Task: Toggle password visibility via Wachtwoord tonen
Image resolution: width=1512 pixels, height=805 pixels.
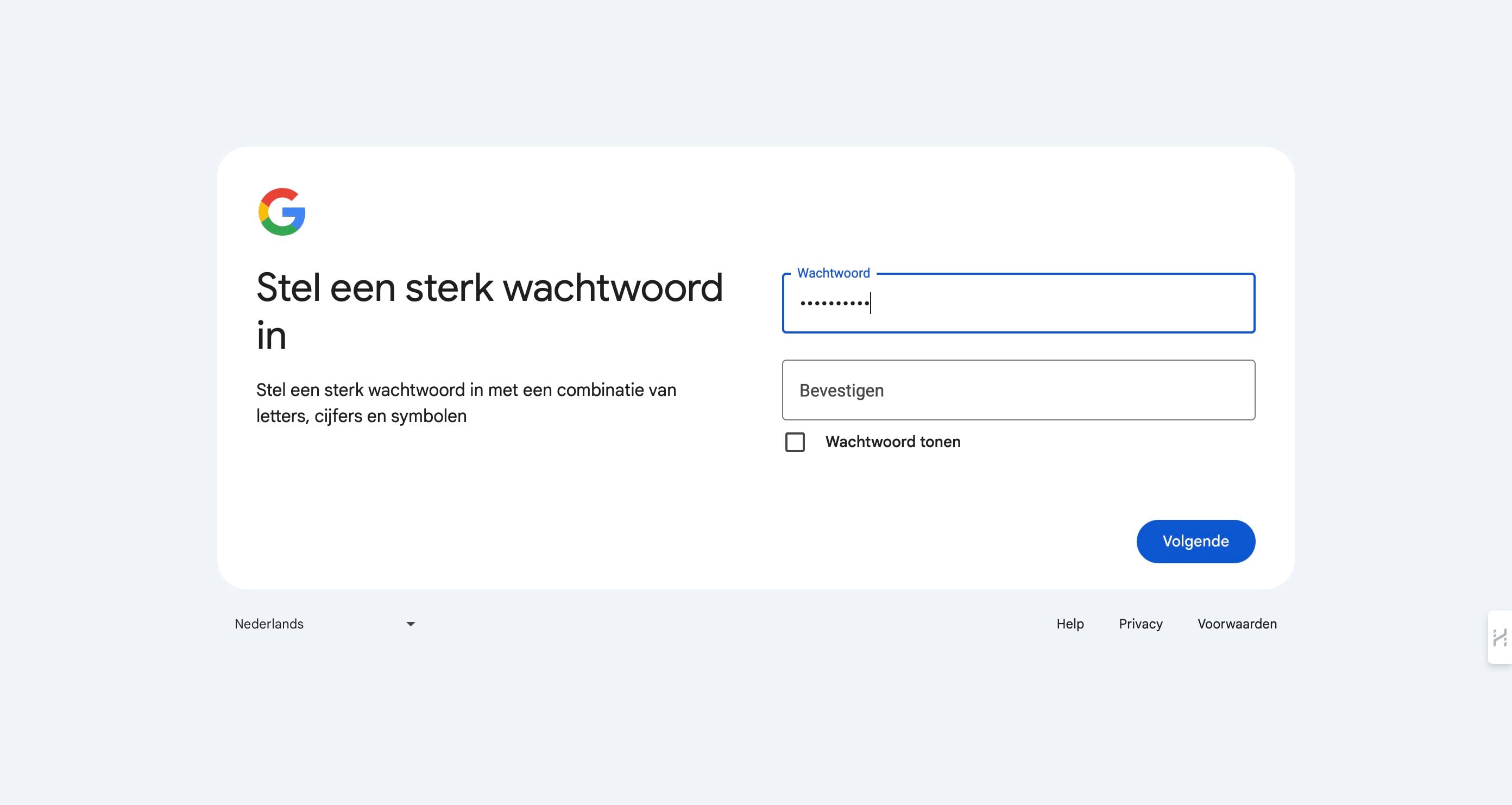Action: coord(795,442)
